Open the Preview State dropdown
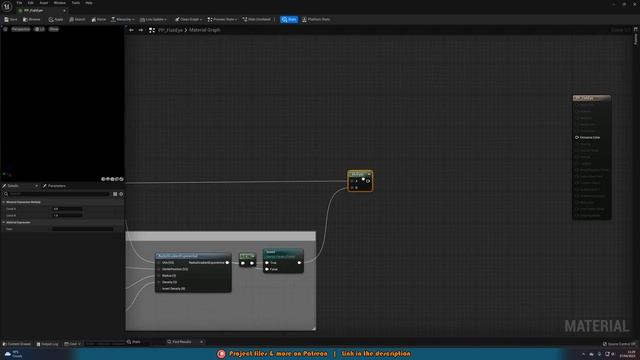 click(x=222, y=20)
